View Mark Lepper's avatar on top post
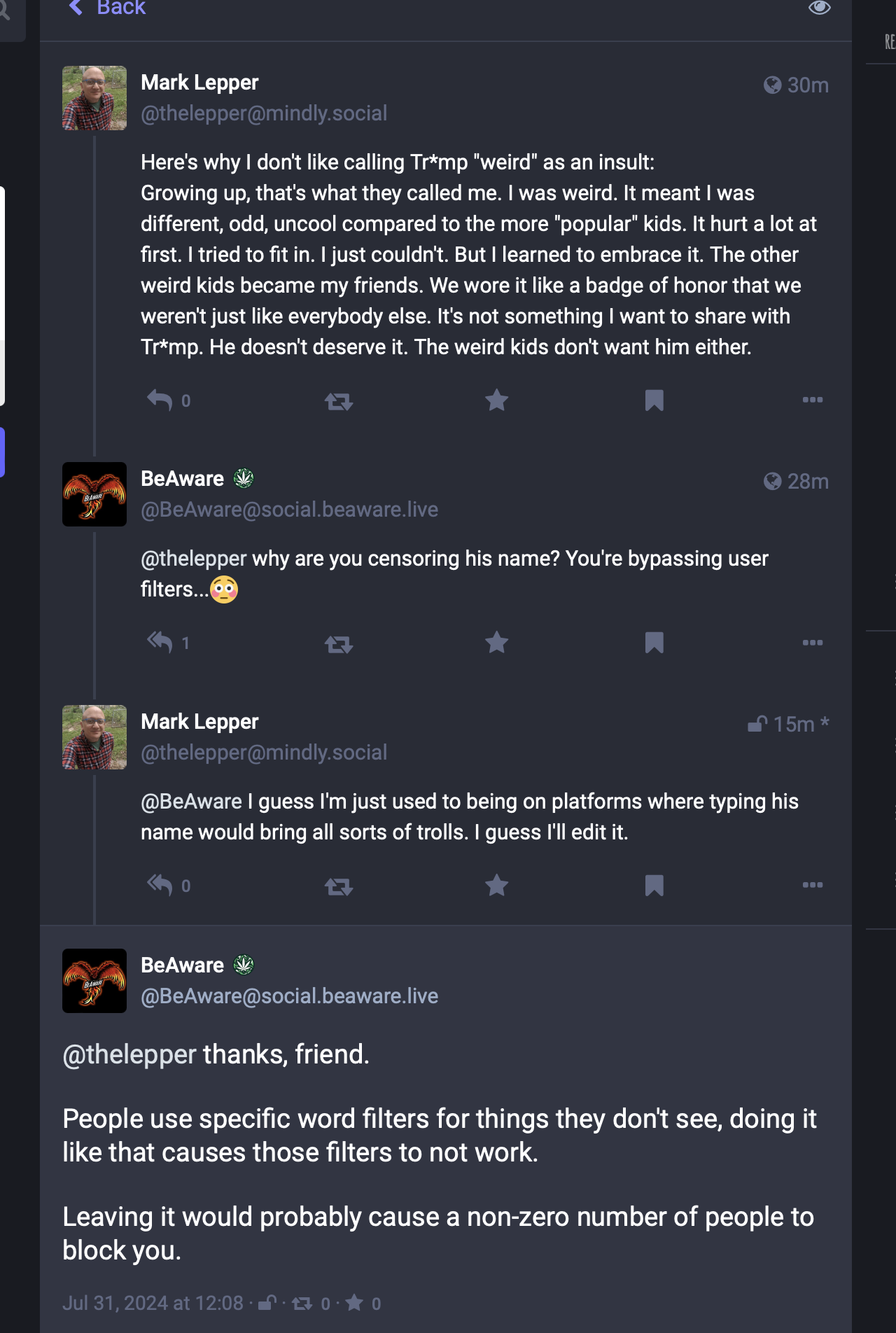896x1333 pixels. (x=94, y=98)
